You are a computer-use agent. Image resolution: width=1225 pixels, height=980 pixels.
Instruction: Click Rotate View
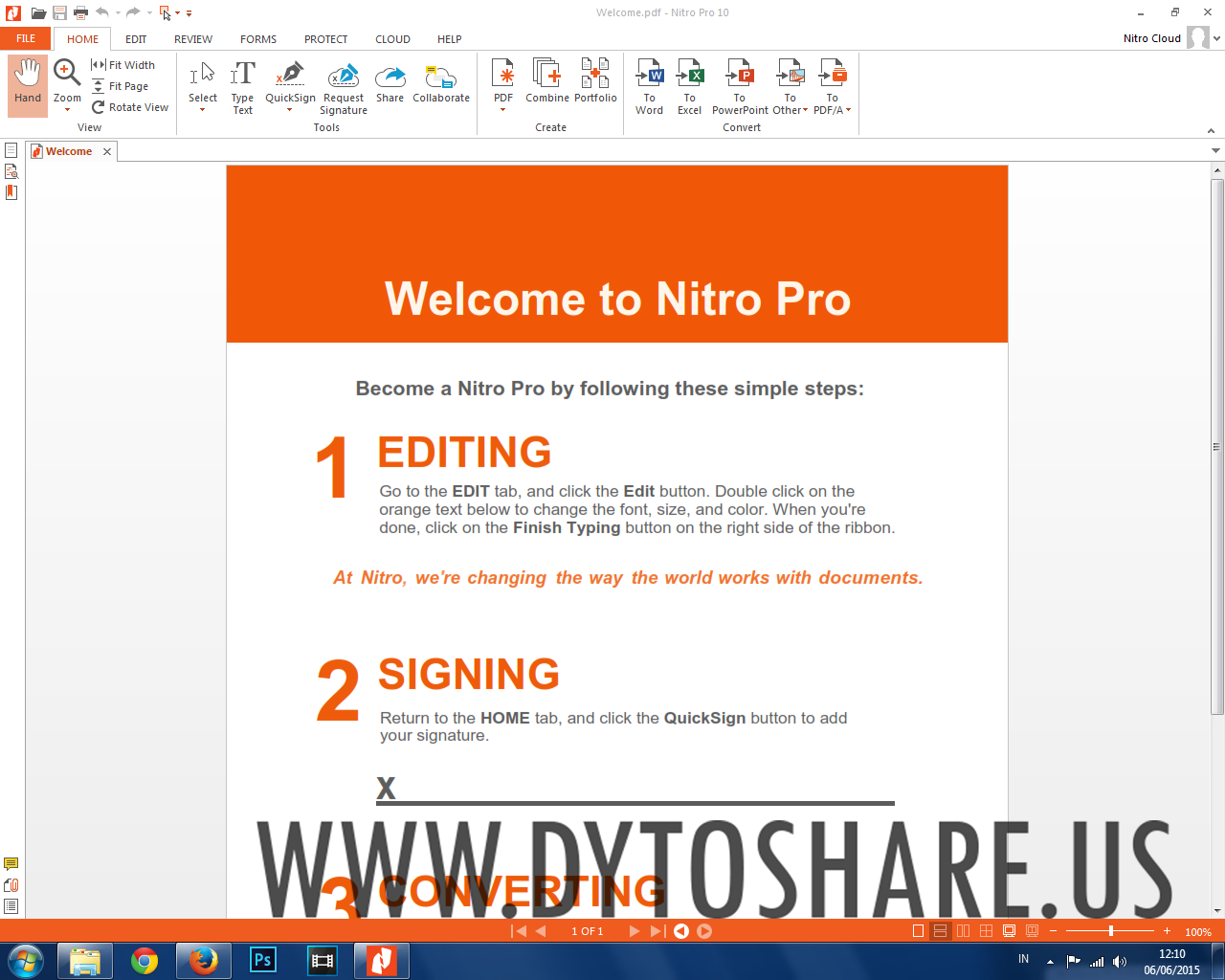pyautogui.click(x=130, y=107)
